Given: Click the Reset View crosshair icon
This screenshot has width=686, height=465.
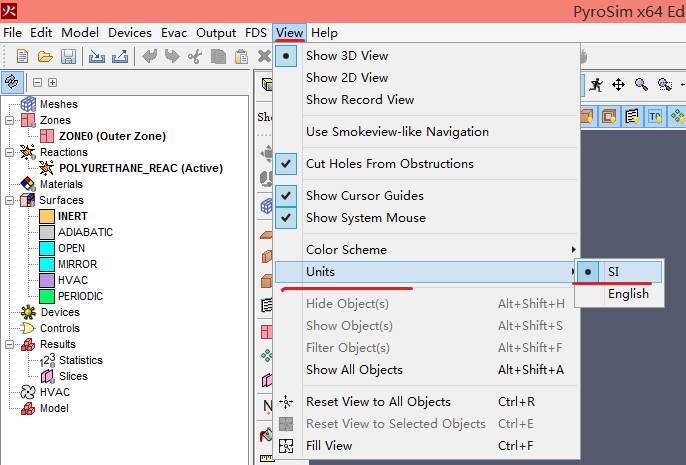Looking at the screenshot, I should [286, 402].
